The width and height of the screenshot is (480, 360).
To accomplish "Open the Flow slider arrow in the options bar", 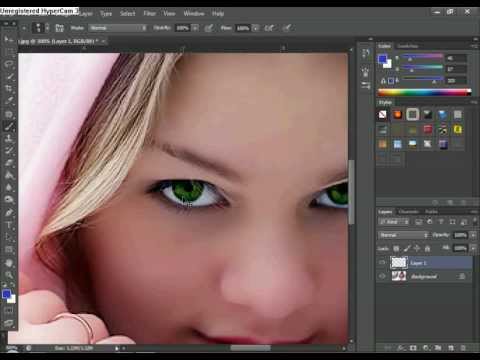I will [255, 28].
